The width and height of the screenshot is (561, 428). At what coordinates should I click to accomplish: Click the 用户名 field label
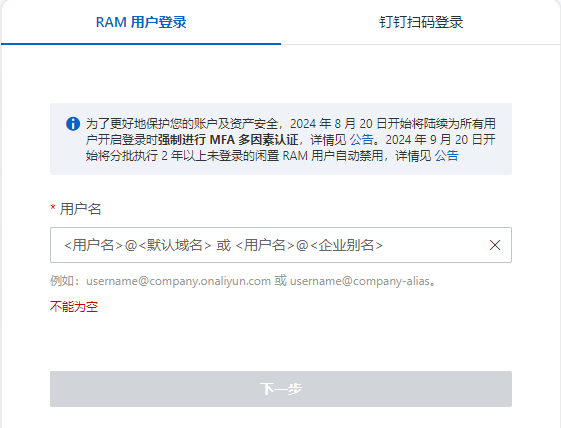click(x=81, y=209)
